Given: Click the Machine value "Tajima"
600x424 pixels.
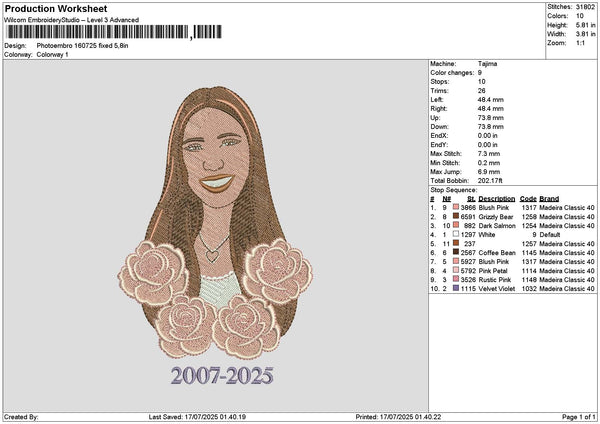Looking at the screenshot, I should point(487,64).
